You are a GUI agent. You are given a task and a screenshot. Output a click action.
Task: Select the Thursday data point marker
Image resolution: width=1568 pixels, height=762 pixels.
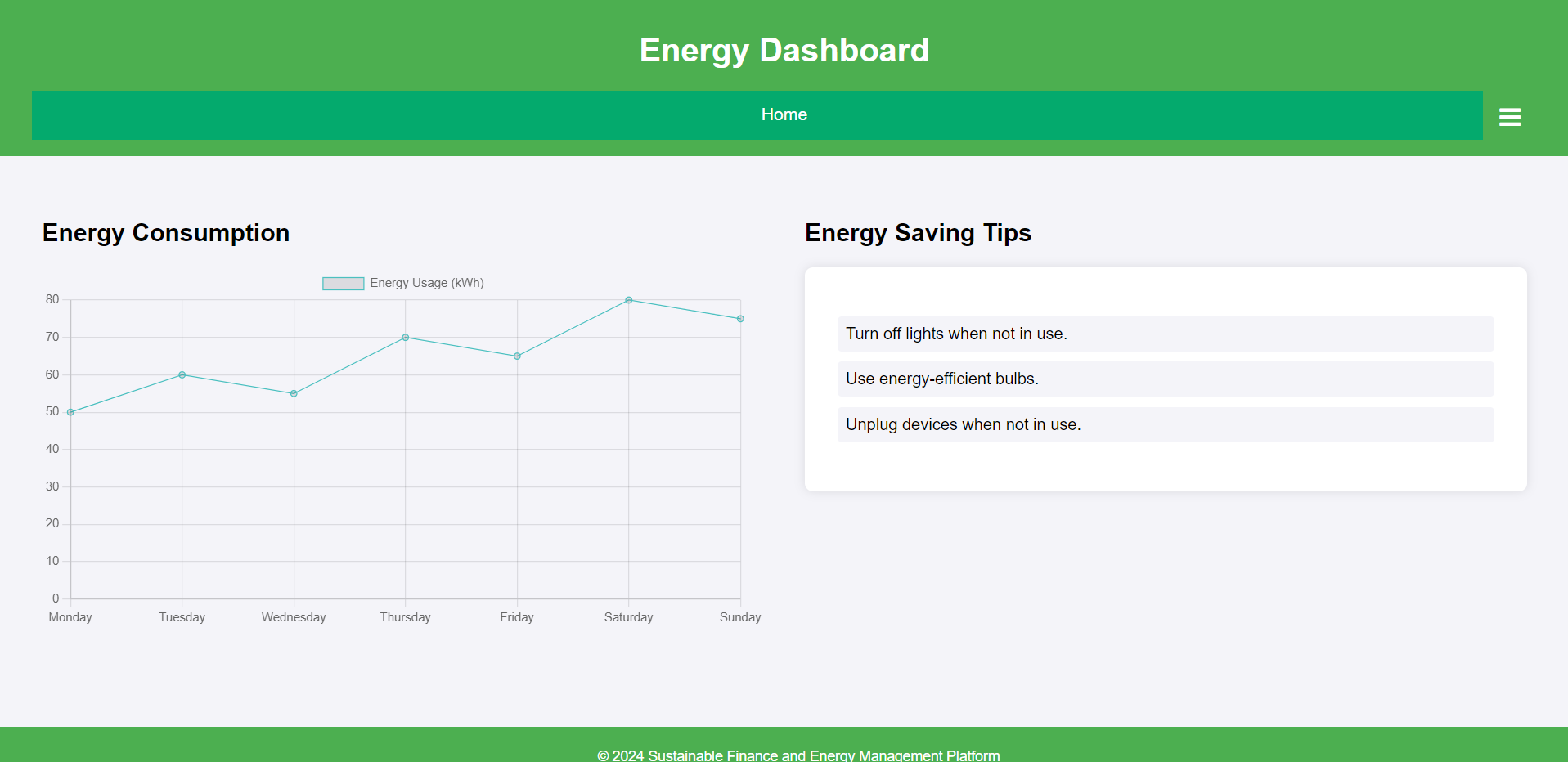(405, 337)
